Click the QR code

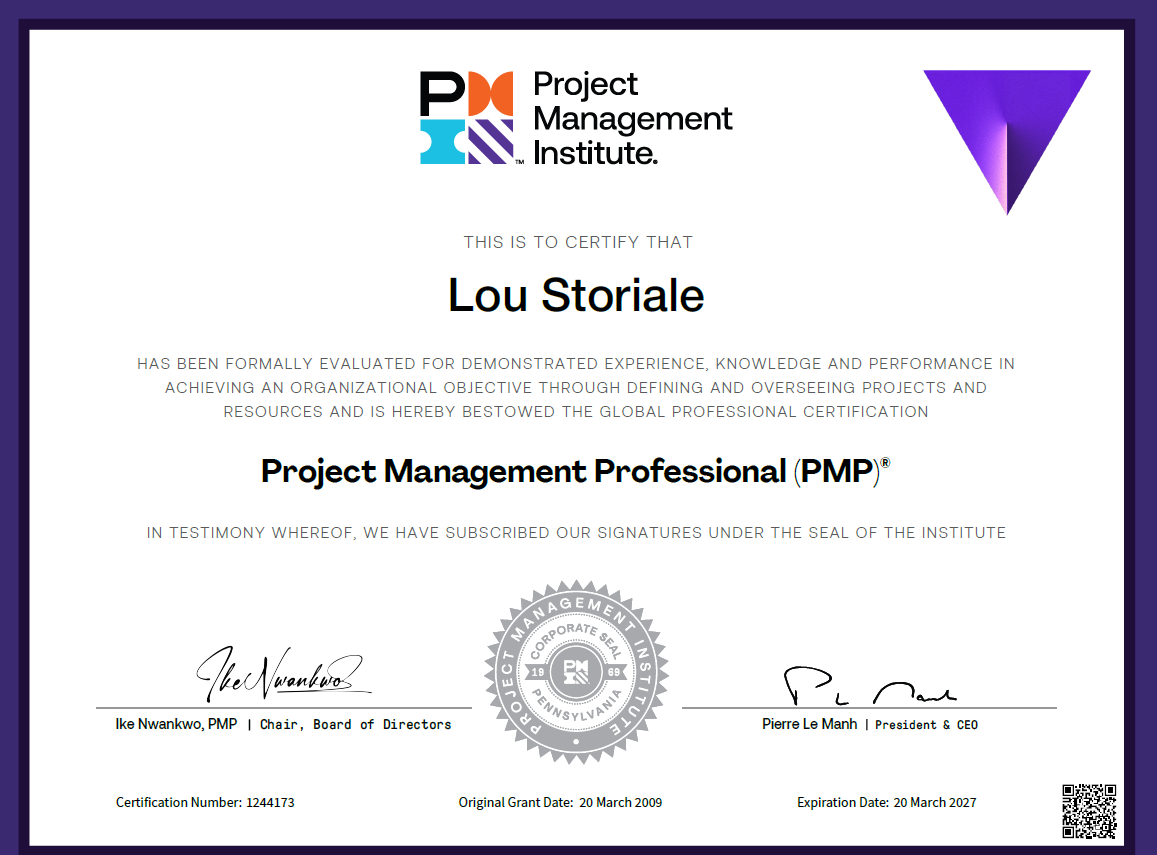pyautogui.click(x=1089, y=811)
